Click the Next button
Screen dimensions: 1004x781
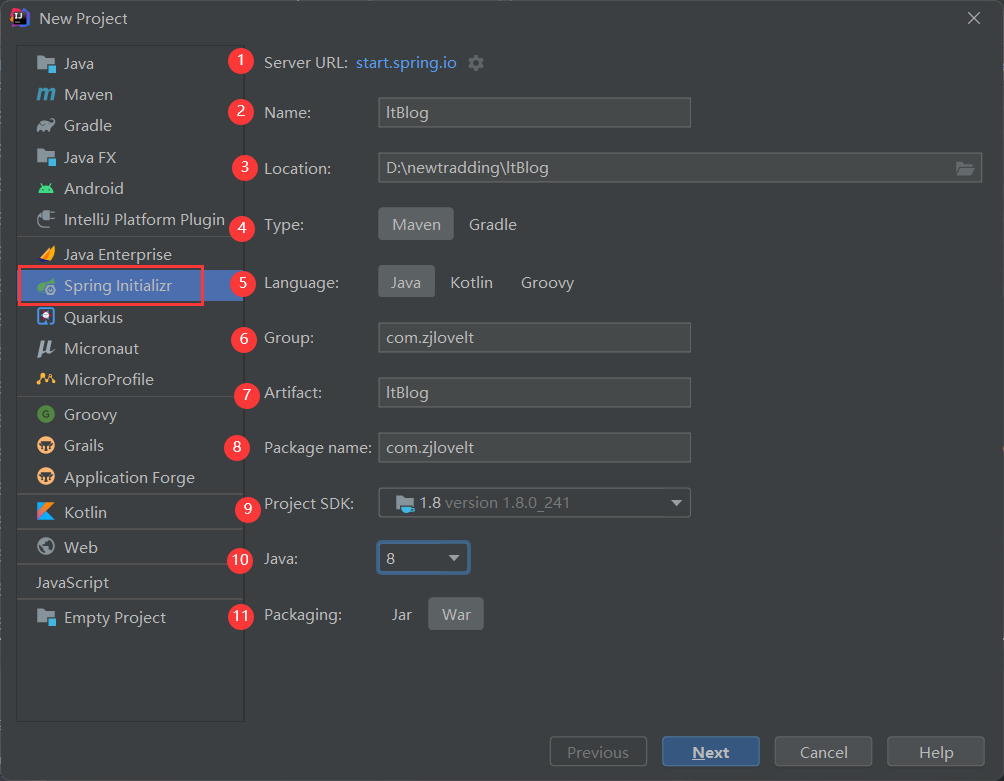tap(711, 752)
